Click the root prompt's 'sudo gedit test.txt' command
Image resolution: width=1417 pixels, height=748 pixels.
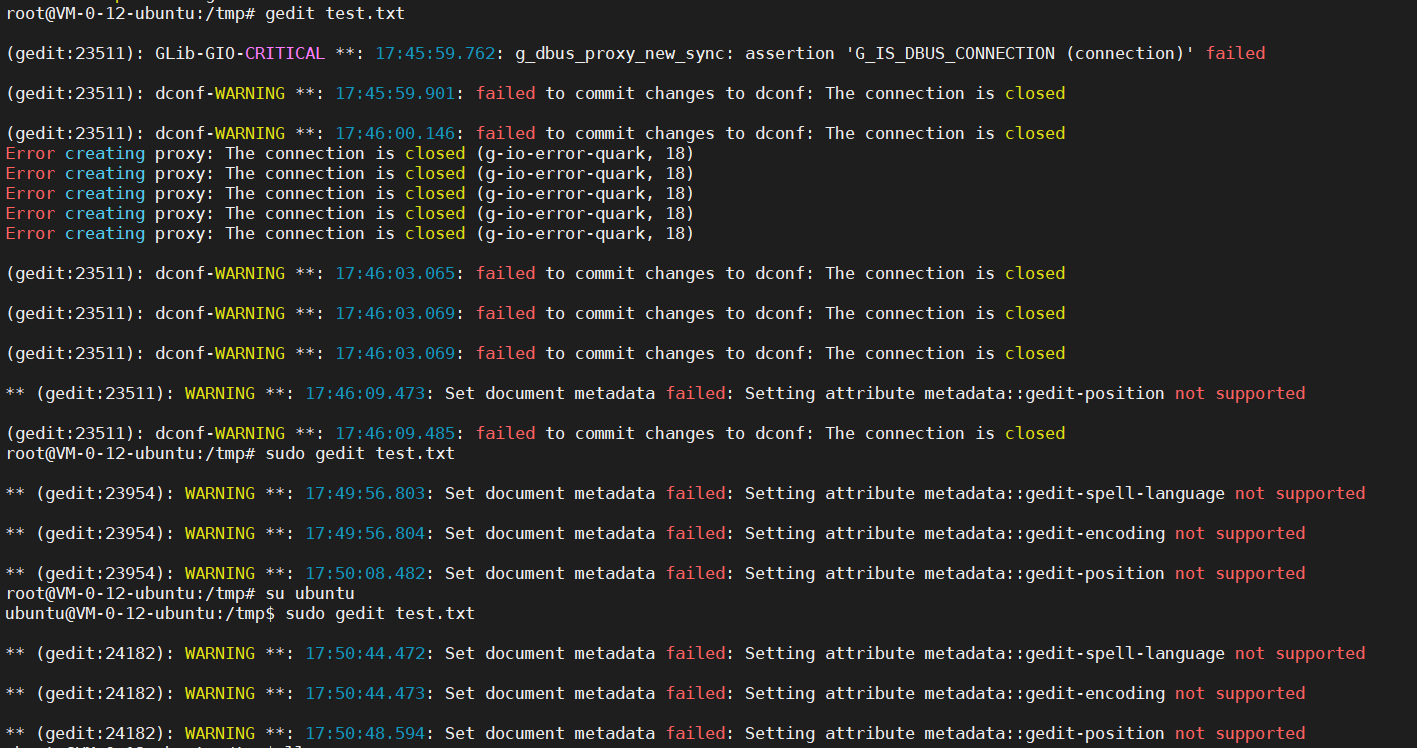(x=360, y=453)
